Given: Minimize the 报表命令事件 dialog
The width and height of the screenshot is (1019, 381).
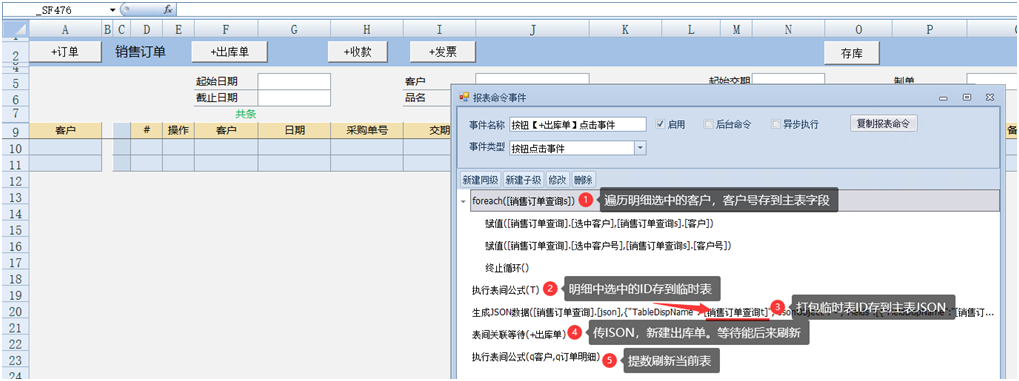Looking at the screenshot, I should click(943, 98).
